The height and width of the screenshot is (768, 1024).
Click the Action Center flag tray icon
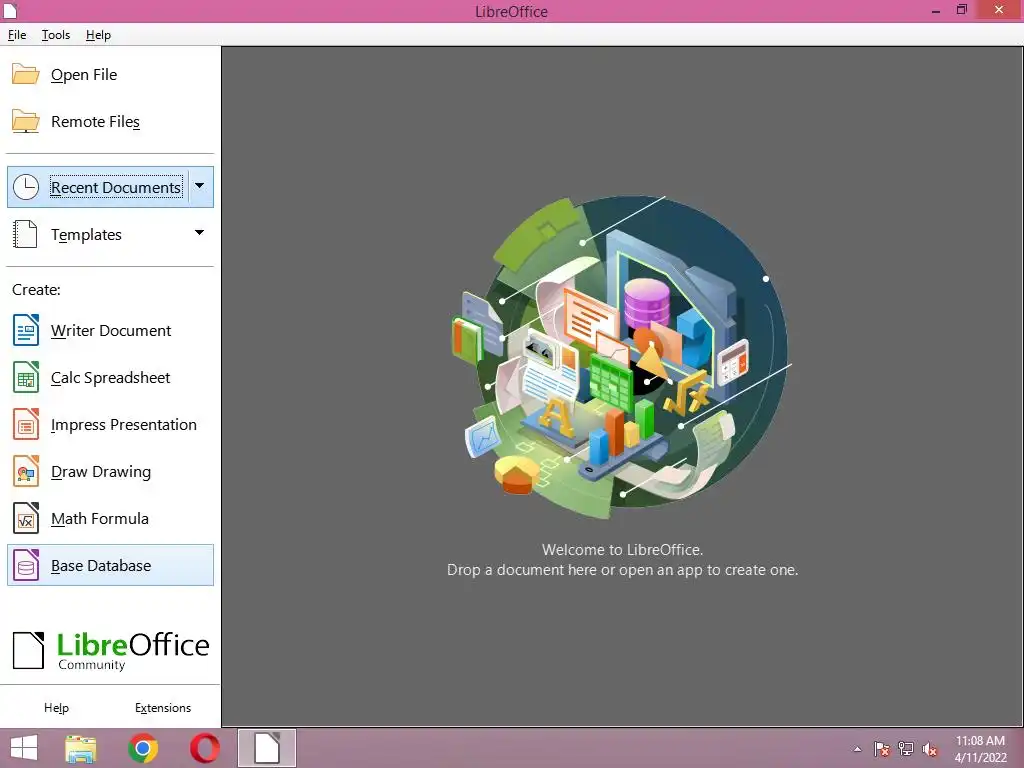click(882, 749)
